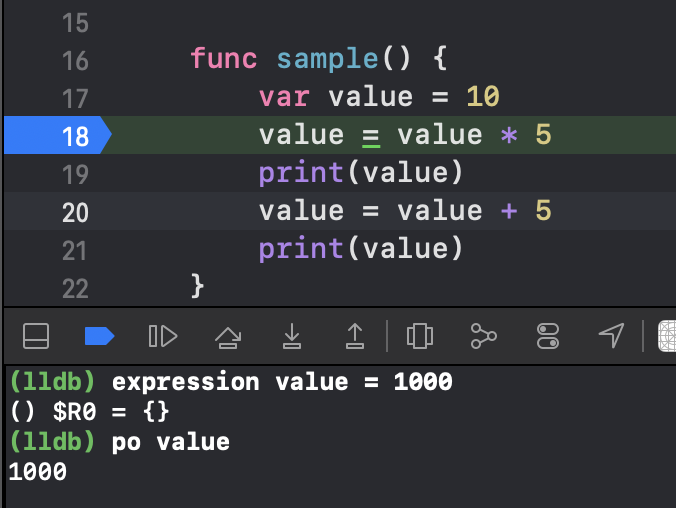Open the Debug View Hierarchy tool
This screenshot has width=676, height=508.
tap(419, 336)
